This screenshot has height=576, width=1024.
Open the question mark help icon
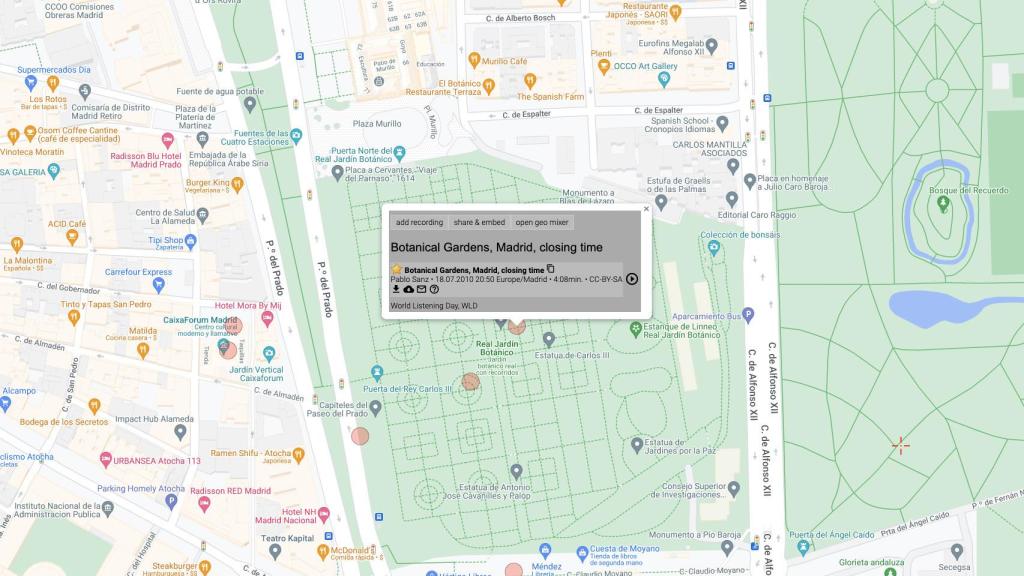(434, 289)
